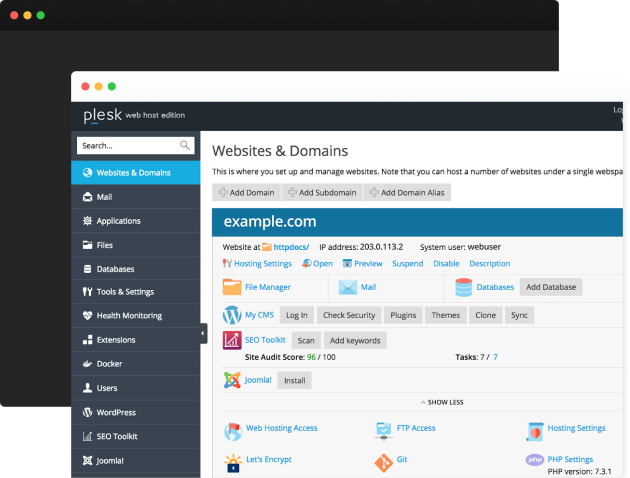The image size is (630, 478).
Task: Click the Hosting Settings shield icon
Action: (x=535, y=432)
